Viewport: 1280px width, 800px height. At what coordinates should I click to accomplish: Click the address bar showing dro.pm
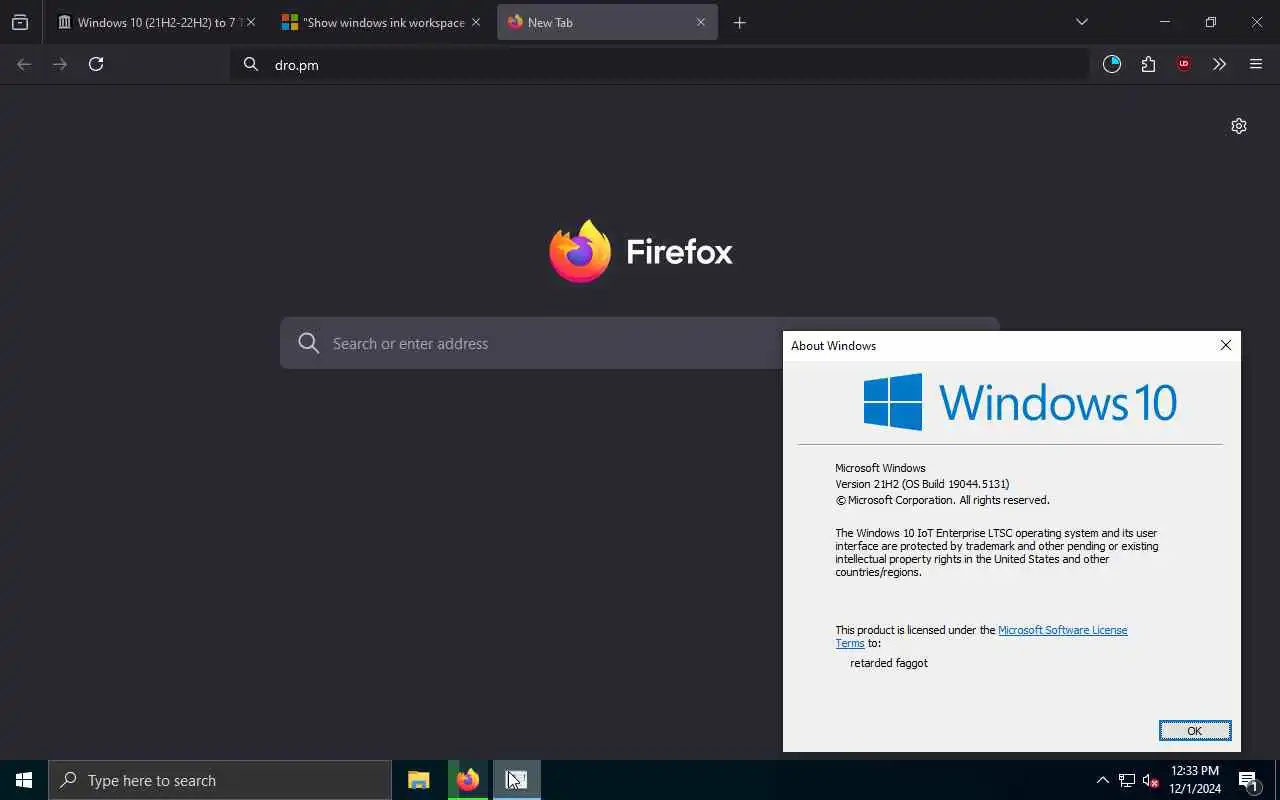point(660,64)
